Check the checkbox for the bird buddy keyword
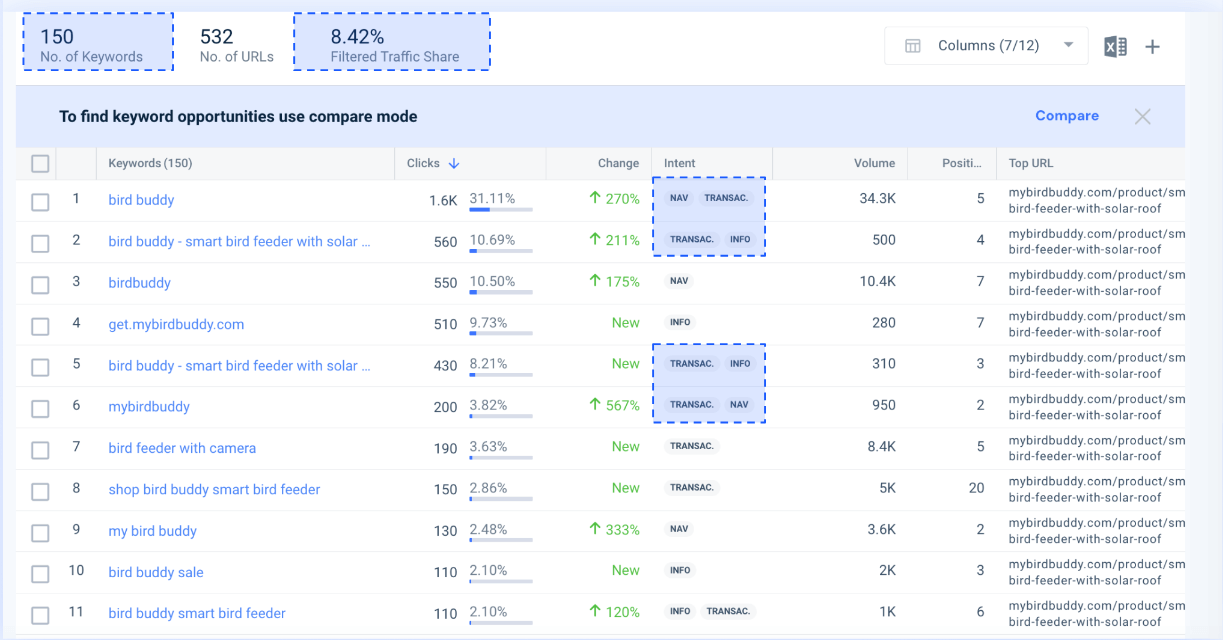The image size is (1223, 640). point(40,200)
